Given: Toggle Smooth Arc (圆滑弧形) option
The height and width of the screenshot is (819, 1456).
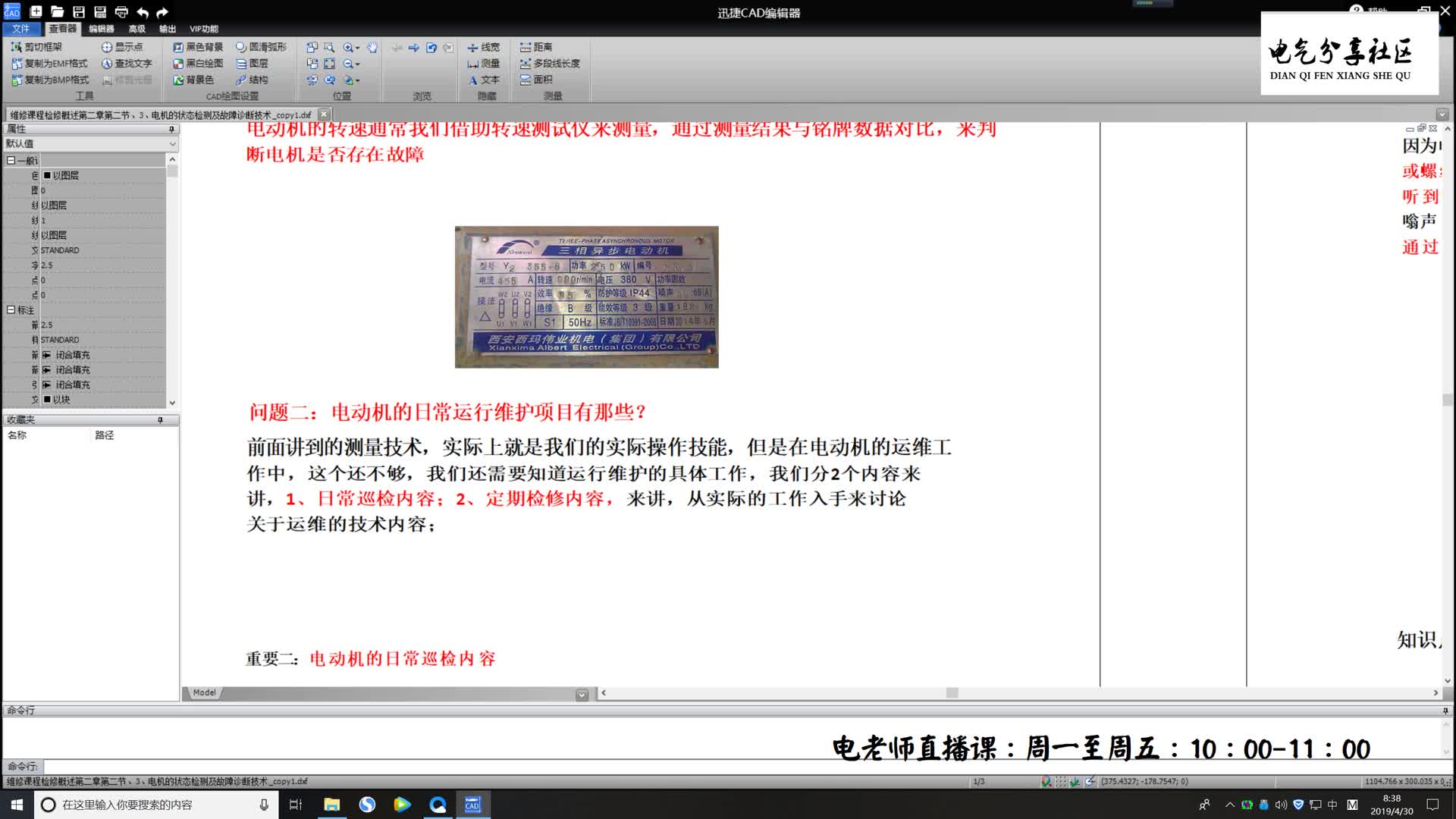Looking at the screenshot, I should [261, 47].
